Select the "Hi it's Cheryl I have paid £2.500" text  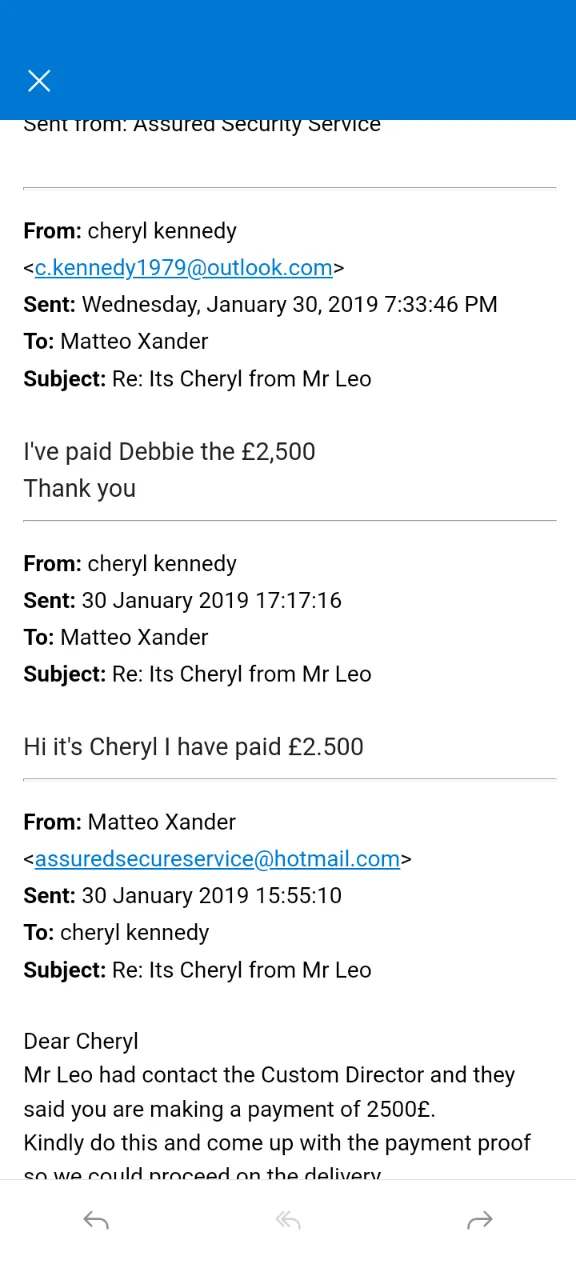click(x=194, y=747)
